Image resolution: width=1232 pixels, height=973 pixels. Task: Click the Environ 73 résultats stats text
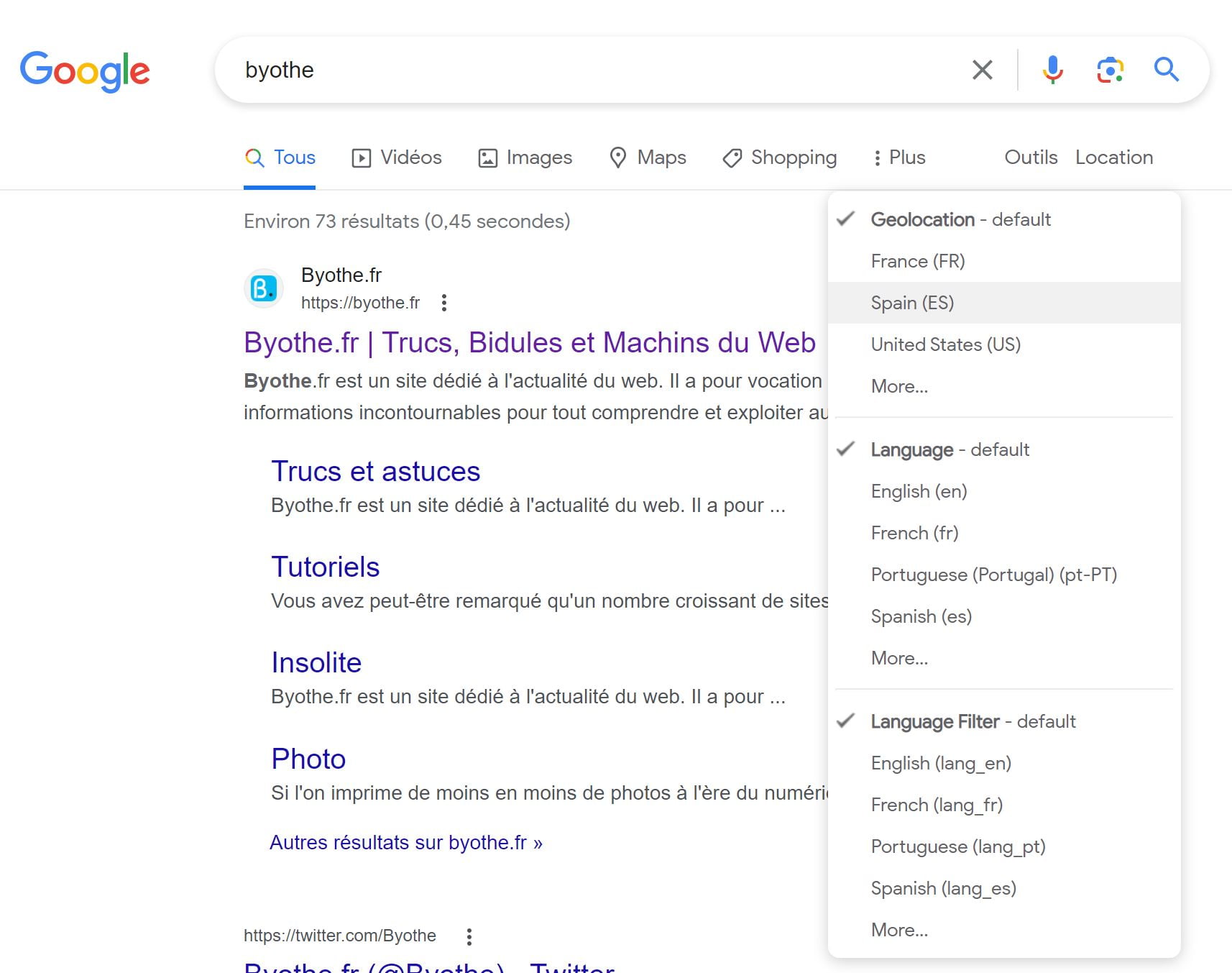coord(407,221)
